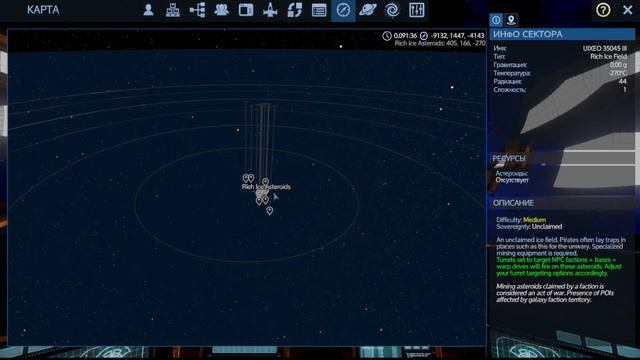Click the 'КАРТА' window title
640x360 pixels.
click(43, 10)
